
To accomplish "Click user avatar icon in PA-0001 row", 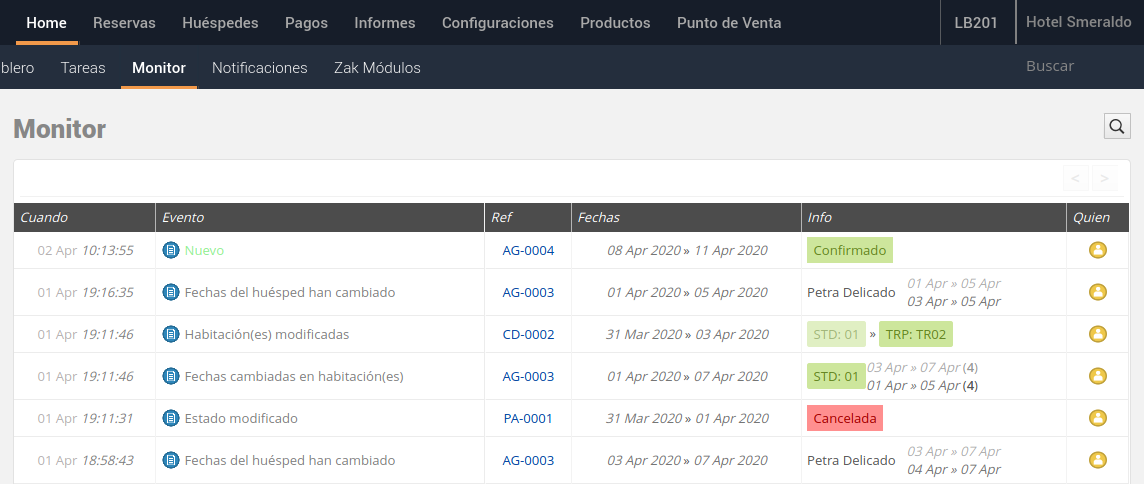I will [x=1097, y=419].
